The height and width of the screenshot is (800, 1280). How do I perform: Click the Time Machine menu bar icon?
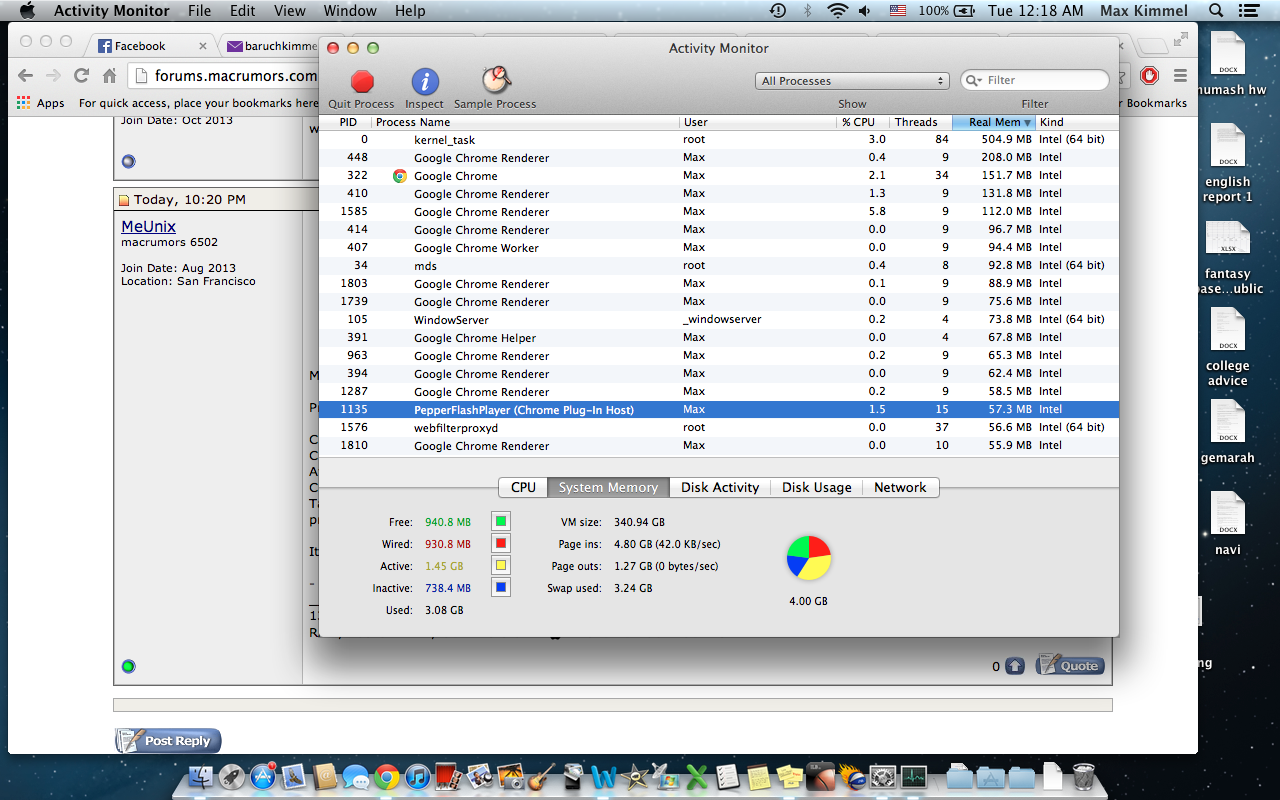click(778, 11)
